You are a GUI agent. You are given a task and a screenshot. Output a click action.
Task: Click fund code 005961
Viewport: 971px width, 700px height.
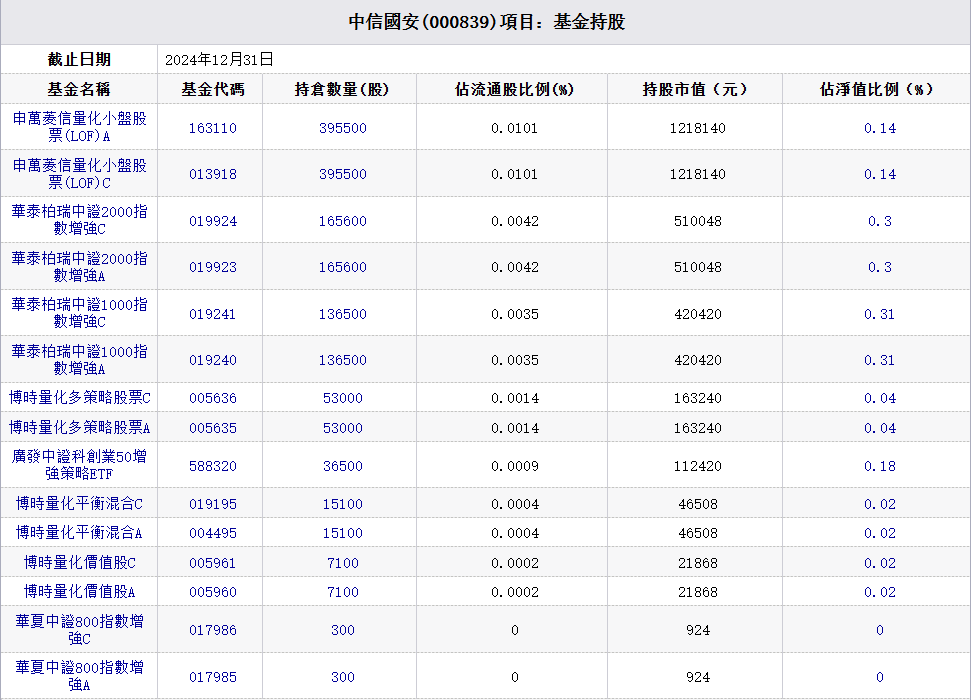212,563
